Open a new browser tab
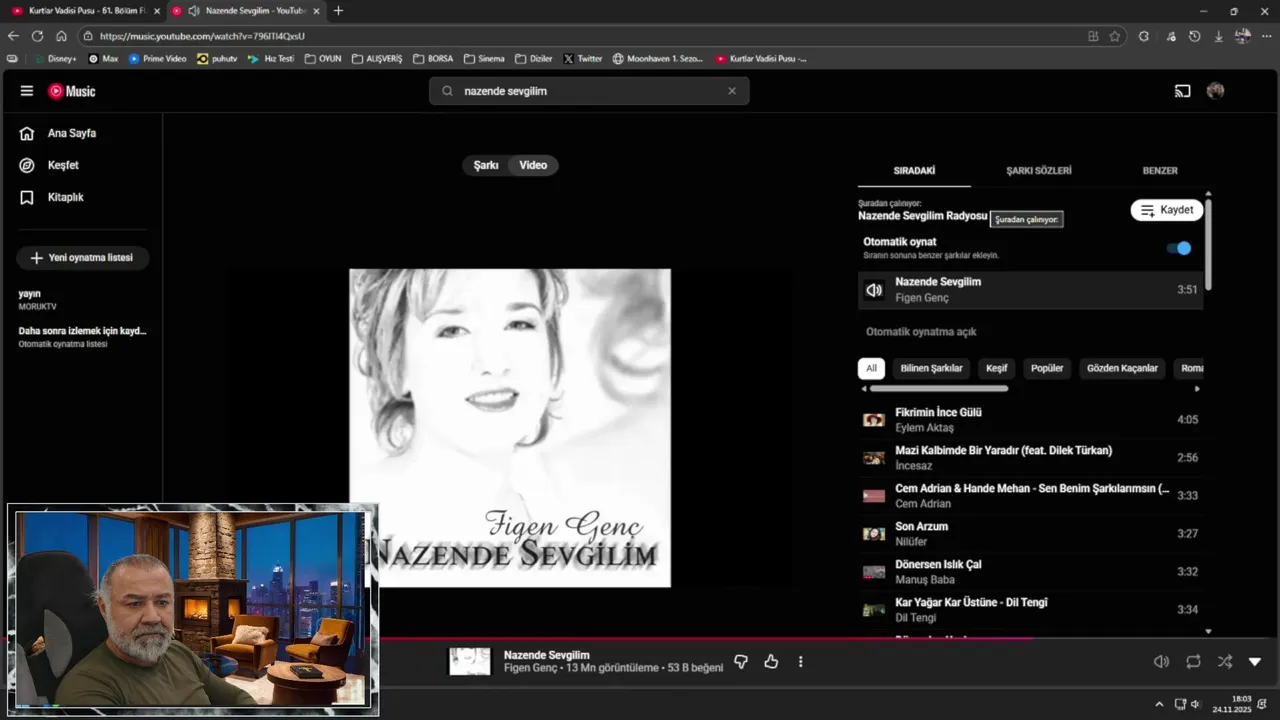The image size is (1280, 720). tap(338, 11)
